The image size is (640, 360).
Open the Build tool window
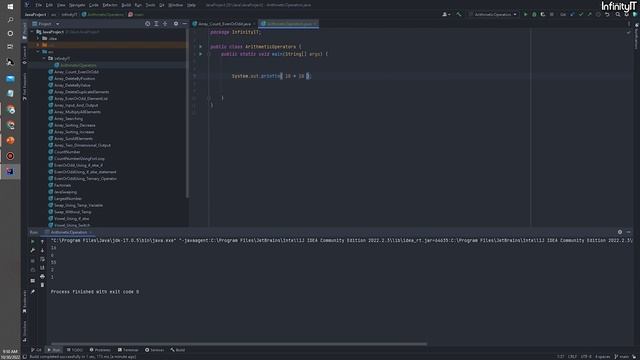(178, 350)
